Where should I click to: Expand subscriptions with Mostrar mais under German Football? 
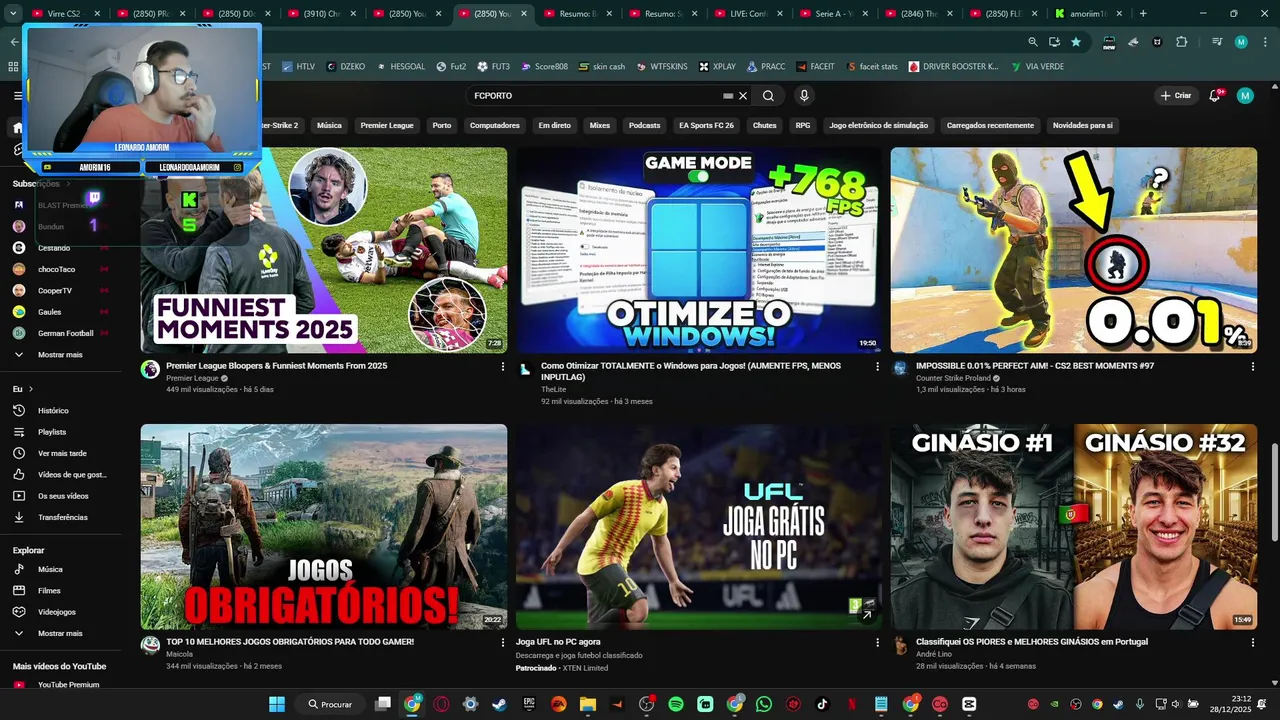60,355
